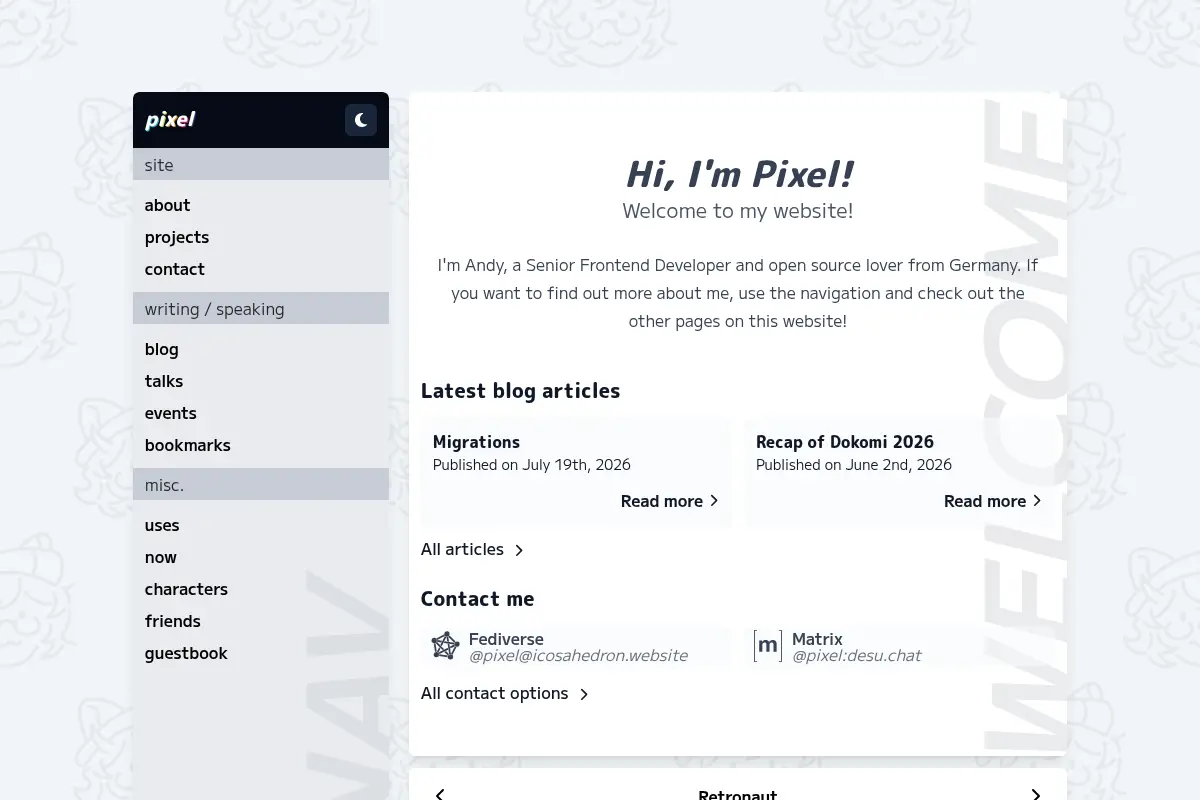Toggle dark mode with the moon icon
This screenshot has height=800, width=1200.
pyautogui.click(x=361, y=120)
